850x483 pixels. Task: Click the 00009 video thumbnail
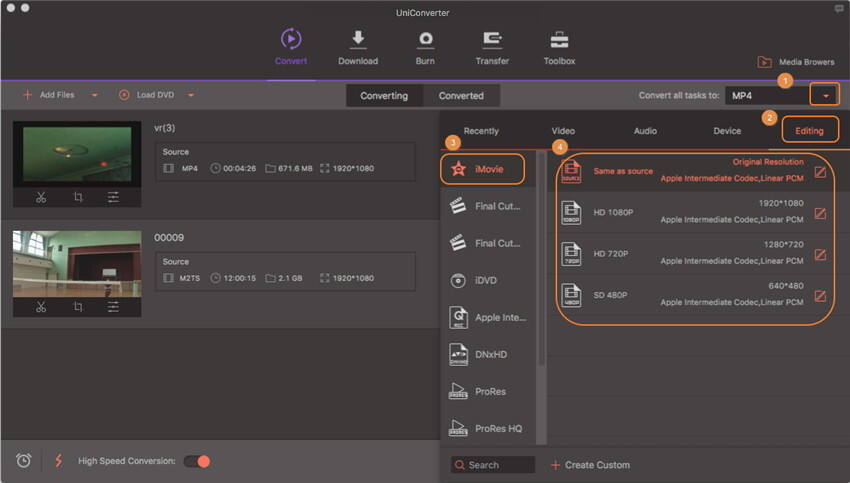77,264
